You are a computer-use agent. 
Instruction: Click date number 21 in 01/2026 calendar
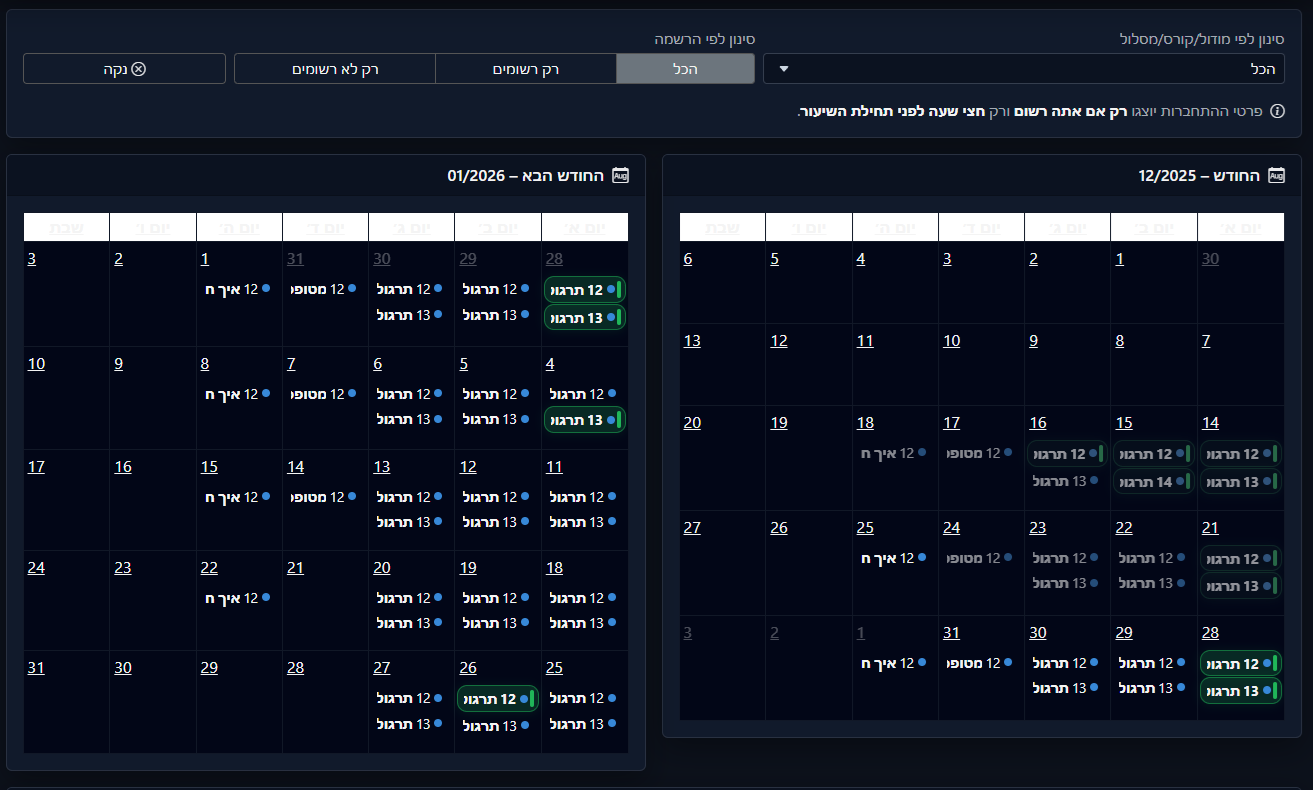296,568
